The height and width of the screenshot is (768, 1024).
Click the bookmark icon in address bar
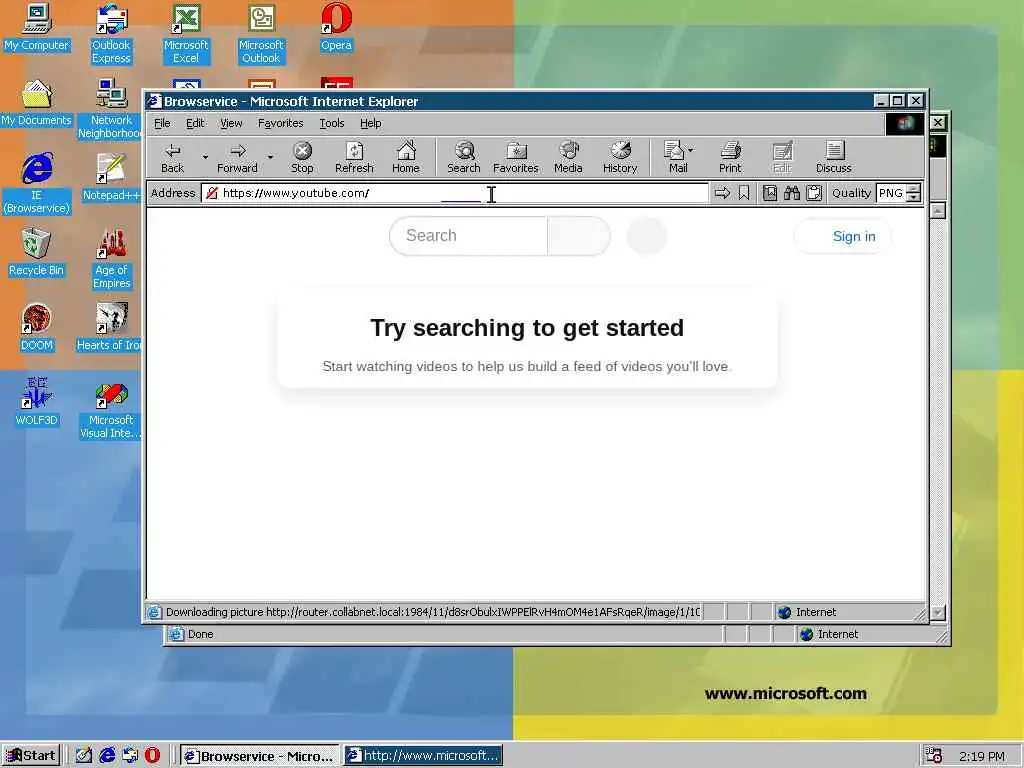point(744,193)
